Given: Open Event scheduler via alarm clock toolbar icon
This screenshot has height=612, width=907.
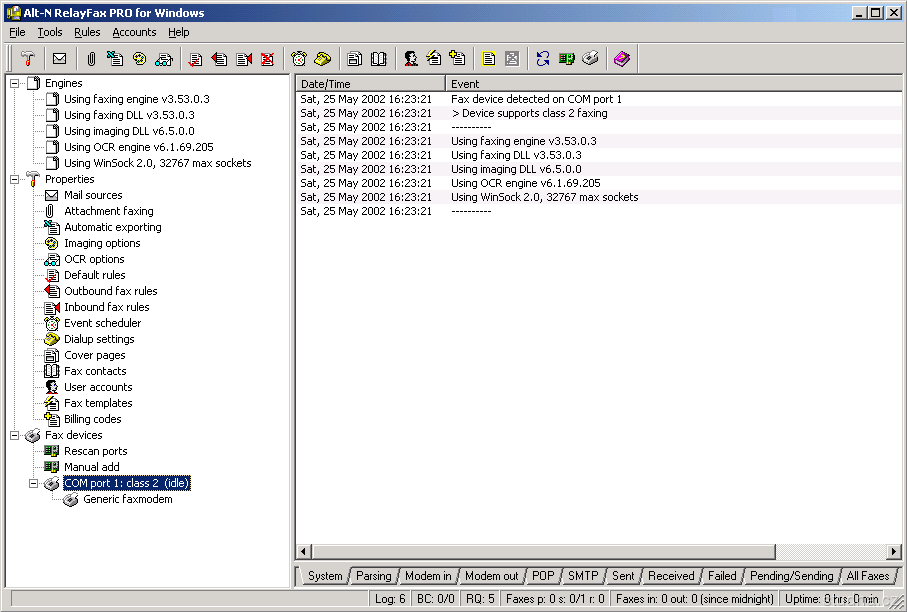Looking at the screenshot, I should click(x=298, y=59).
